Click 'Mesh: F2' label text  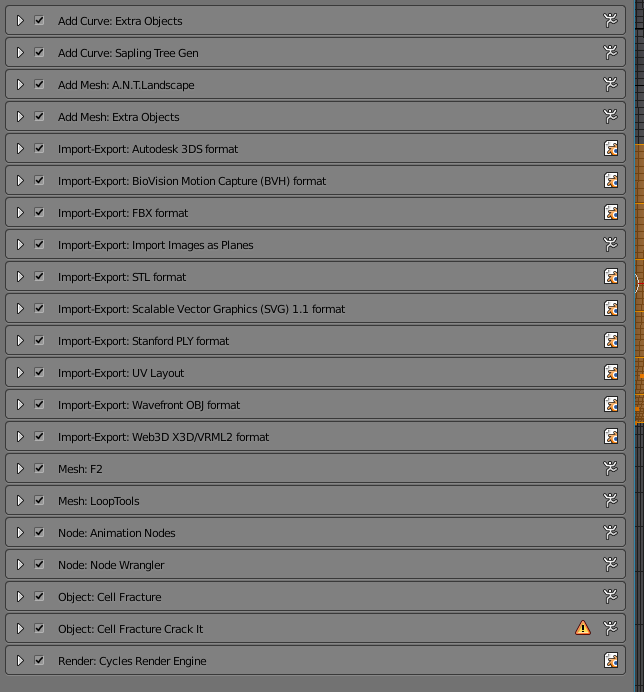coord(80,469)
